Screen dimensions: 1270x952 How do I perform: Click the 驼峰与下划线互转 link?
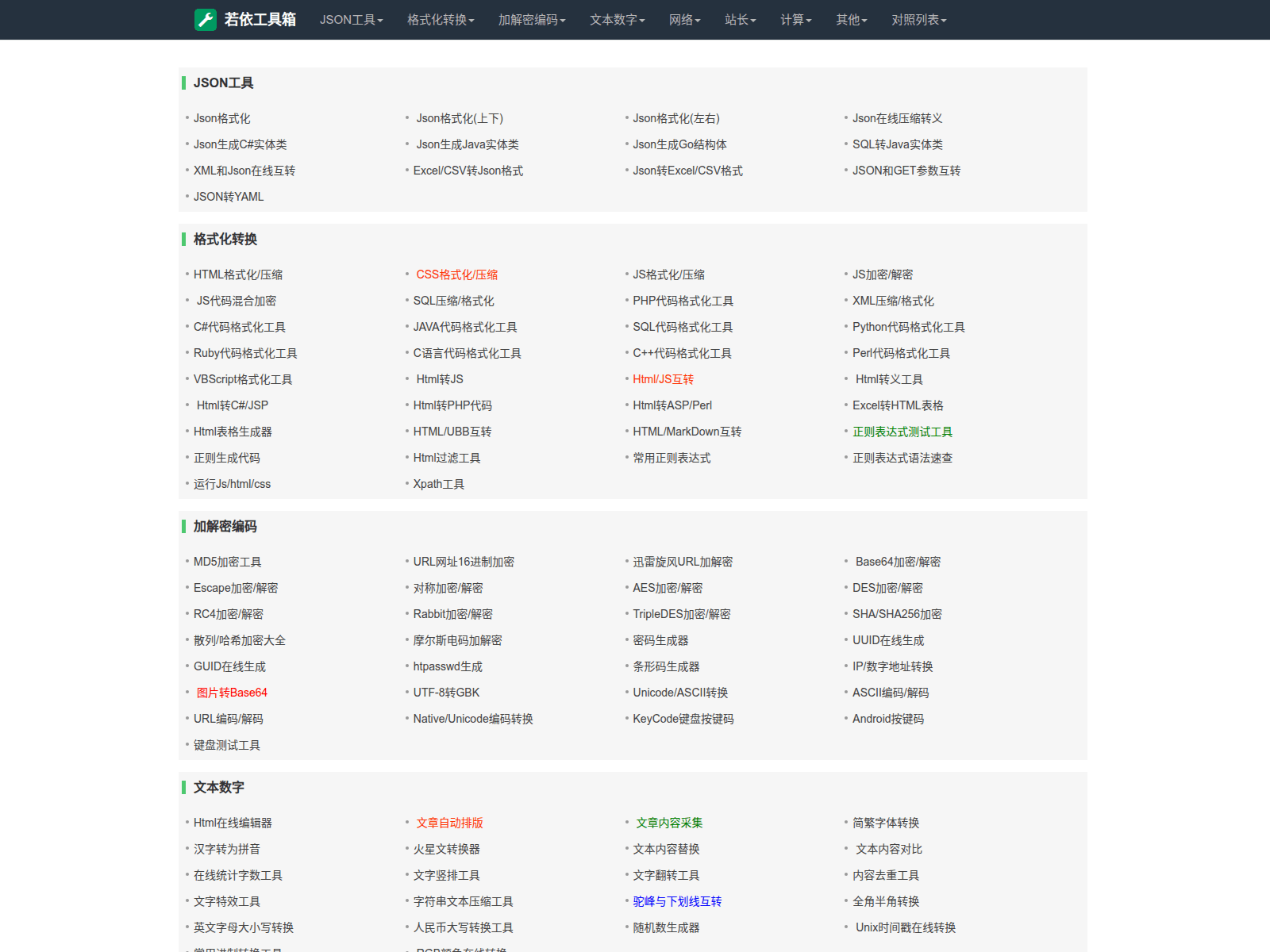(x=677, y=901)
